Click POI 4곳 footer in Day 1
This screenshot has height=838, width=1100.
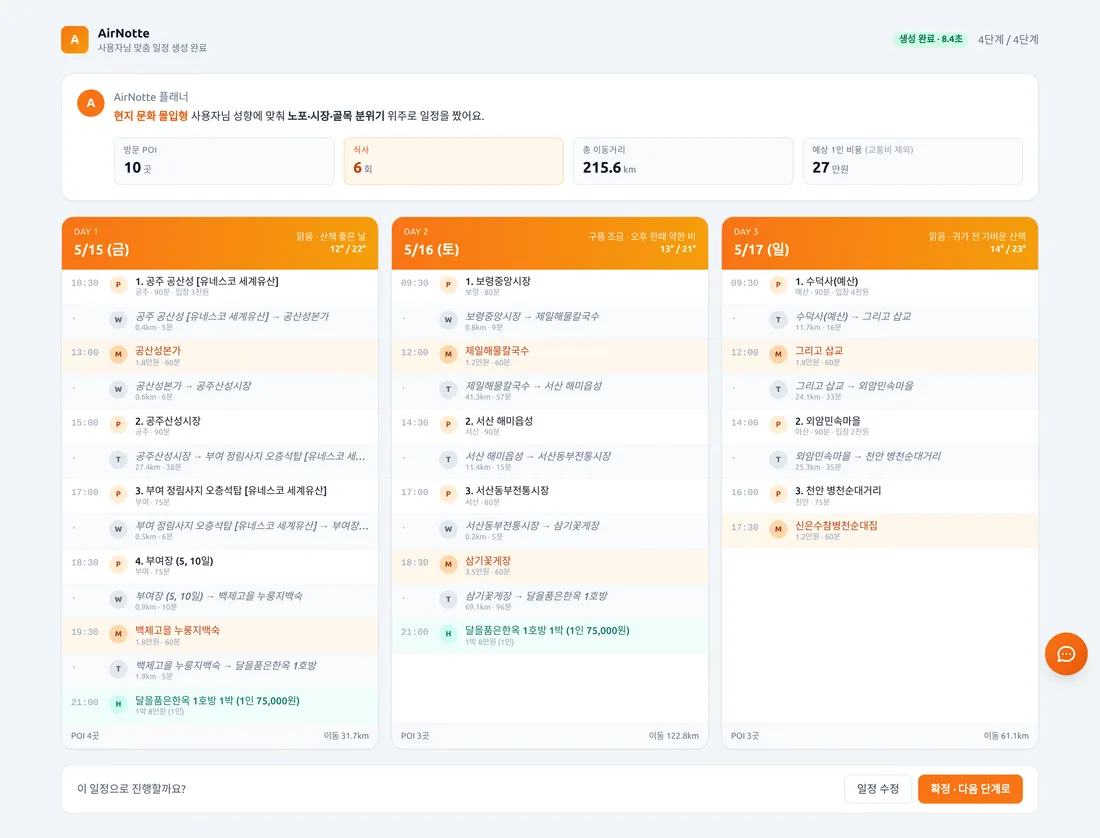click(x=85, y=736)
